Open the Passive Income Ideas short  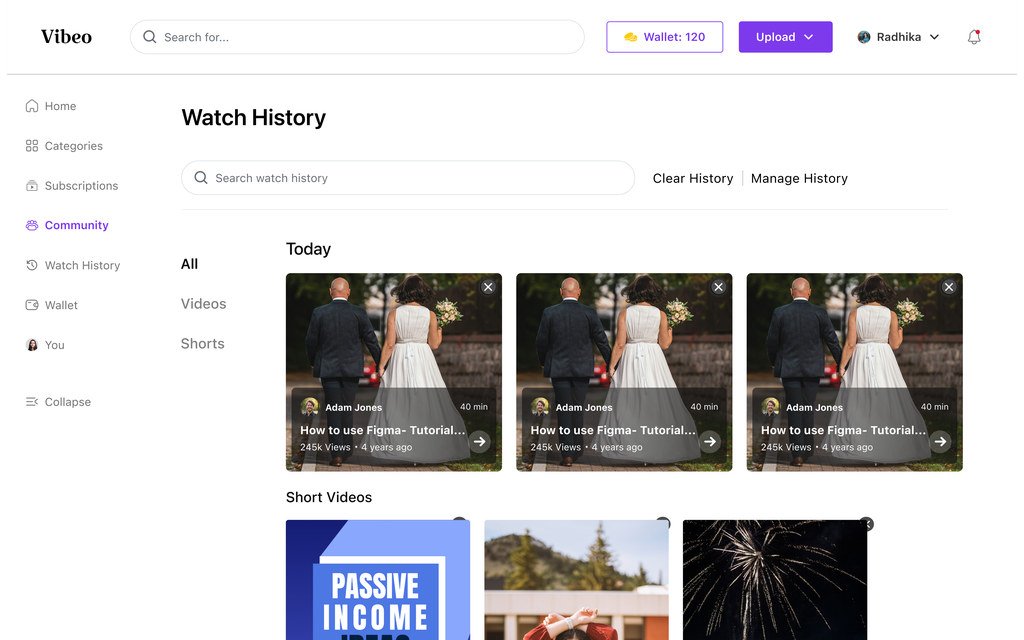coord(377,580)
